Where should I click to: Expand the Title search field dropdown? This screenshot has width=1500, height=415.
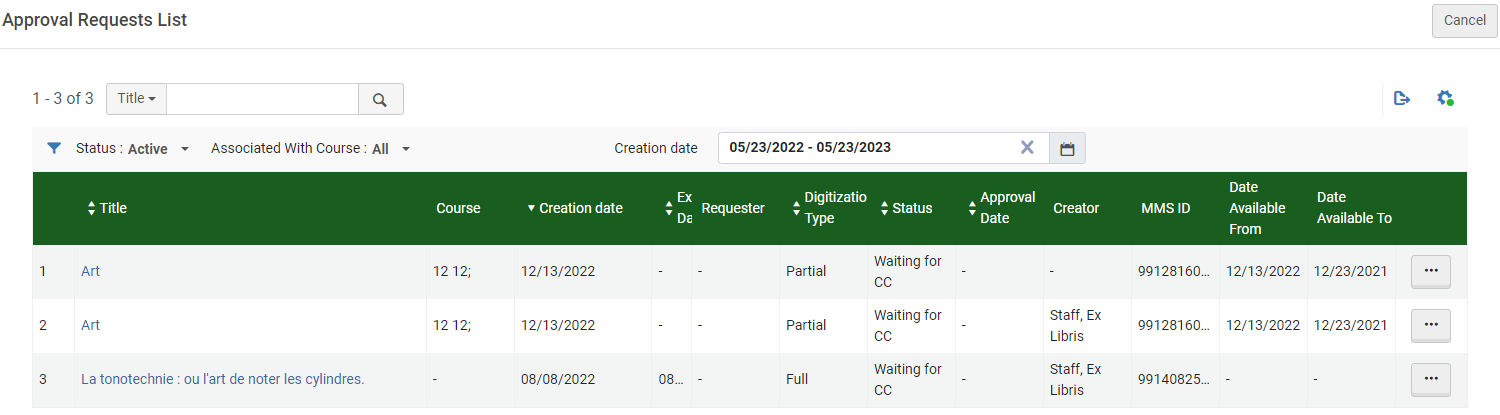pos(137,99)
